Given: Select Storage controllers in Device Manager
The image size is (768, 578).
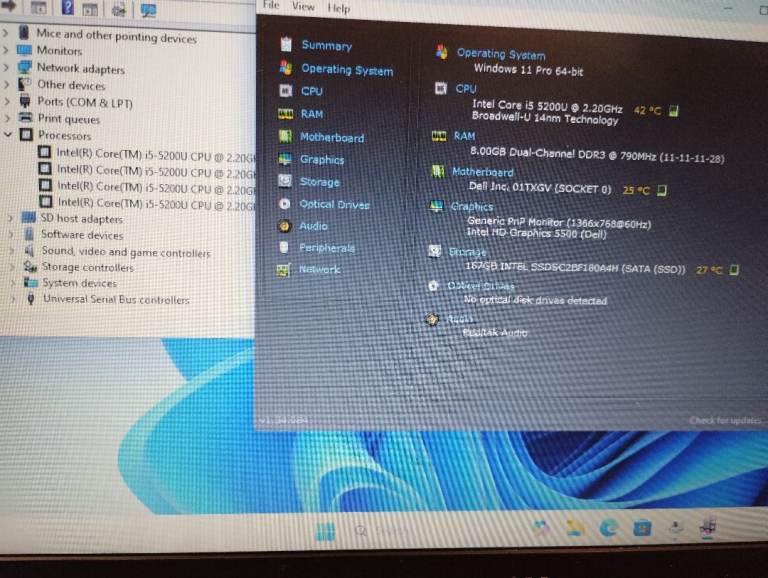Looking at the screenshot, I should pyautogui.click(x=87, y=267).
